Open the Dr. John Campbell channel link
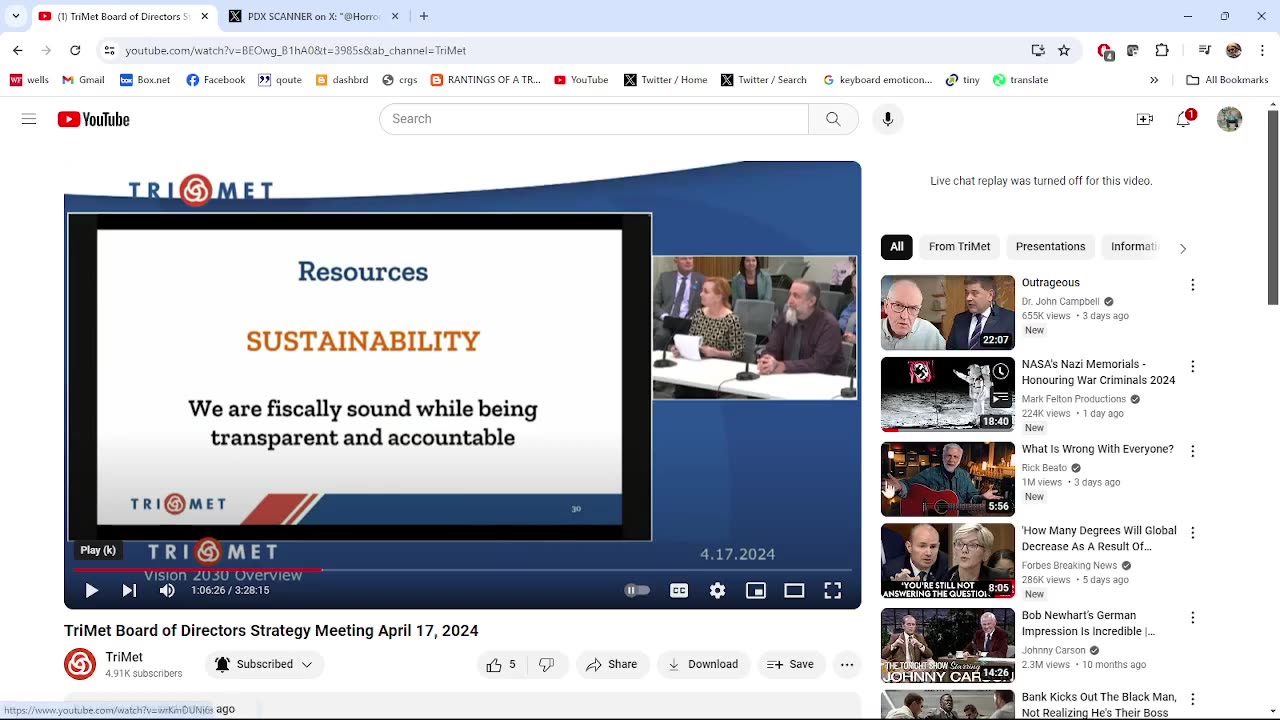 (1060, 301)
